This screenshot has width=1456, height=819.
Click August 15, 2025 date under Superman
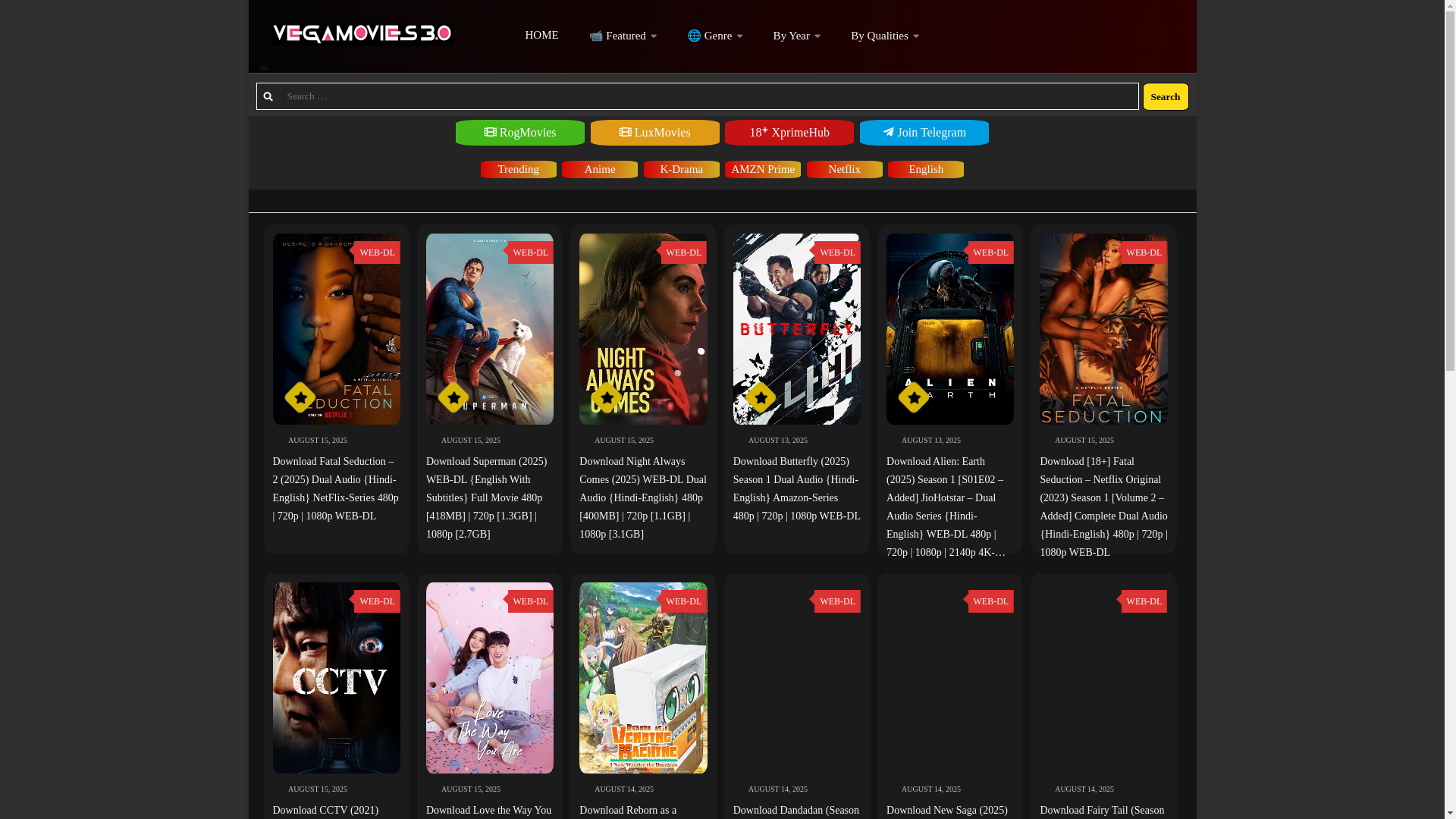click(471, 441)
